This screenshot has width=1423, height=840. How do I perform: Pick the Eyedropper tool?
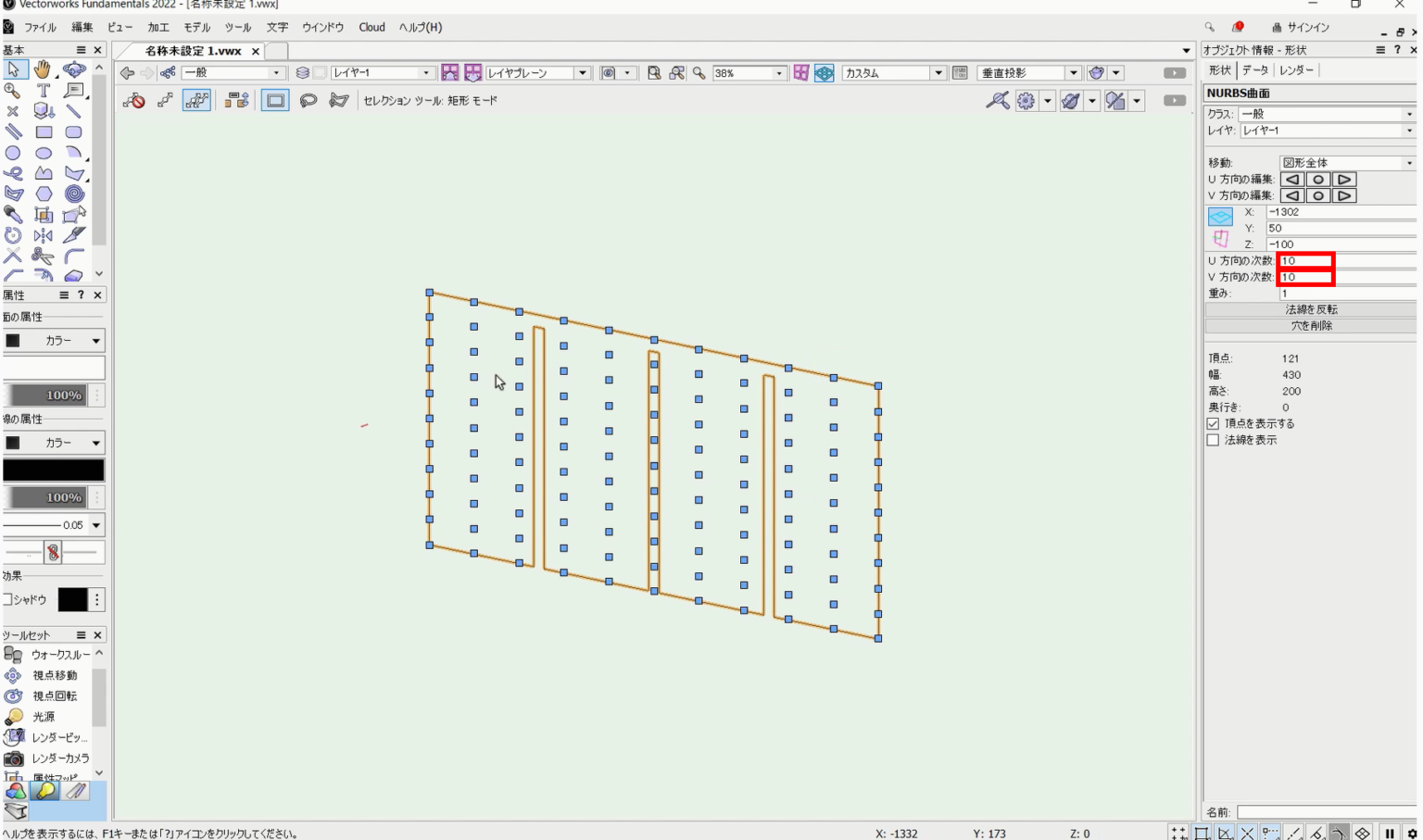tap(13, 214)
